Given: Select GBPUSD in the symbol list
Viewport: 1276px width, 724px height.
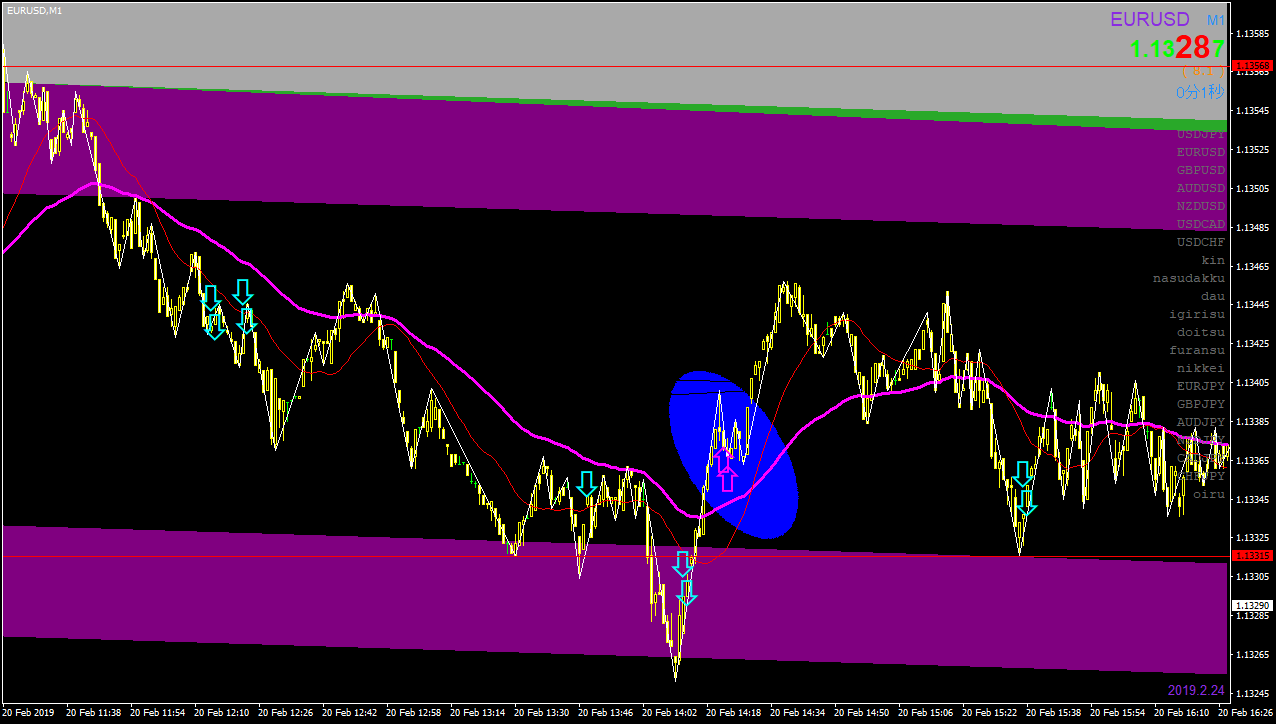Looking at the screenshot, I should (1200, 170).
